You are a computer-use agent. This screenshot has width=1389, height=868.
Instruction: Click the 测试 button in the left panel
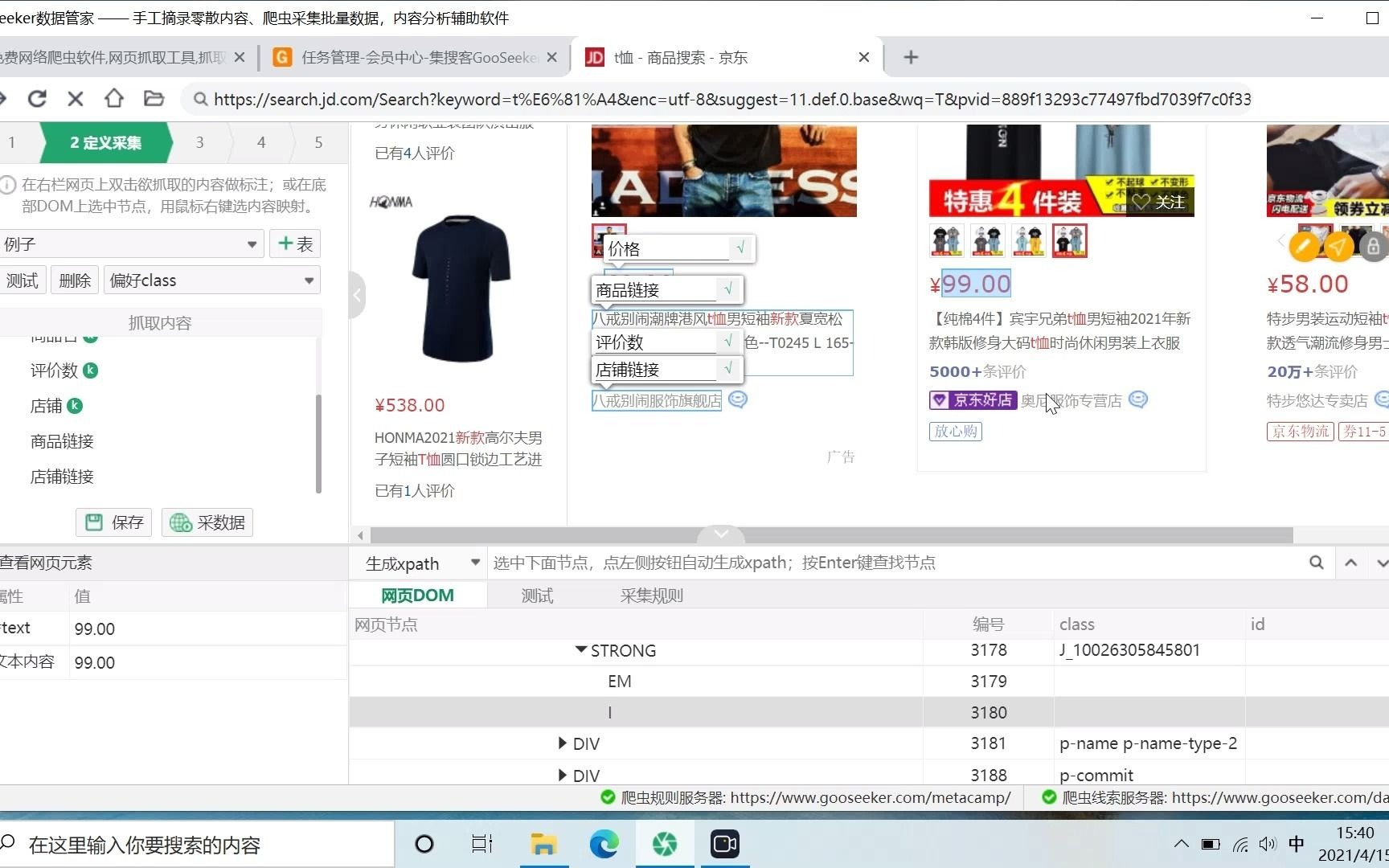[x=23, y=280]
